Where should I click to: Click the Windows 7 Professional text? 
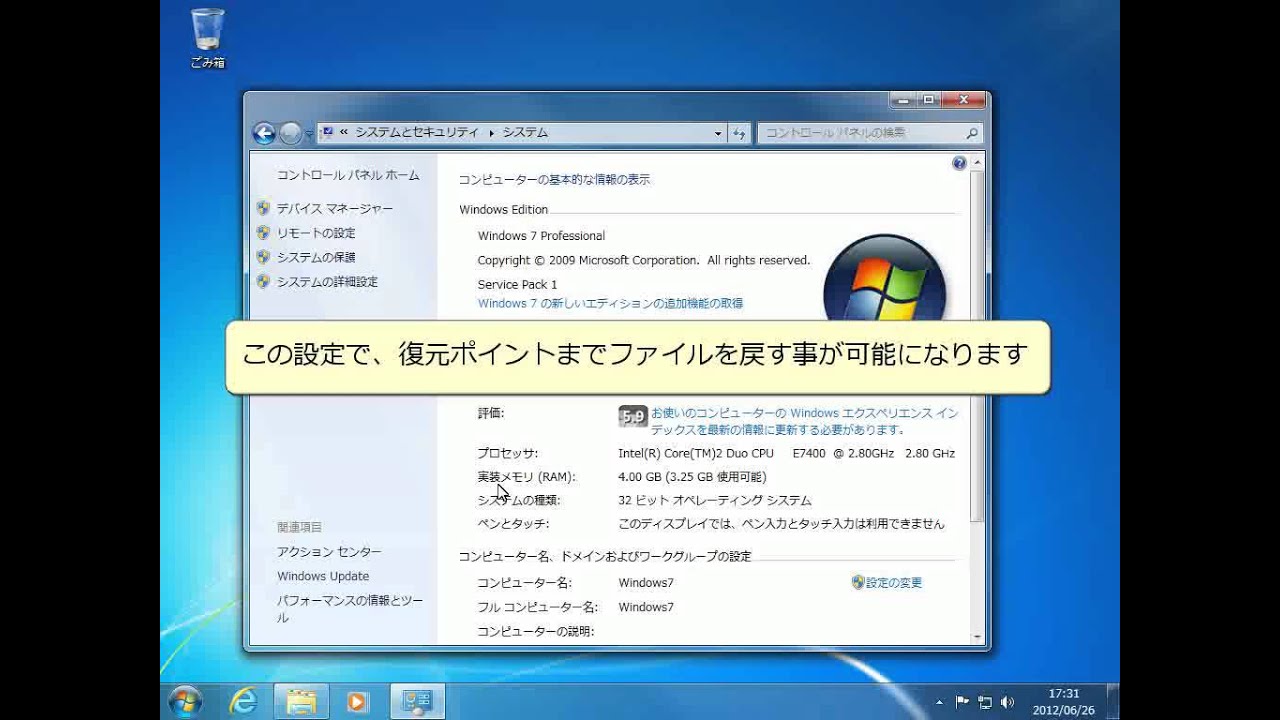tap(541, 236)
